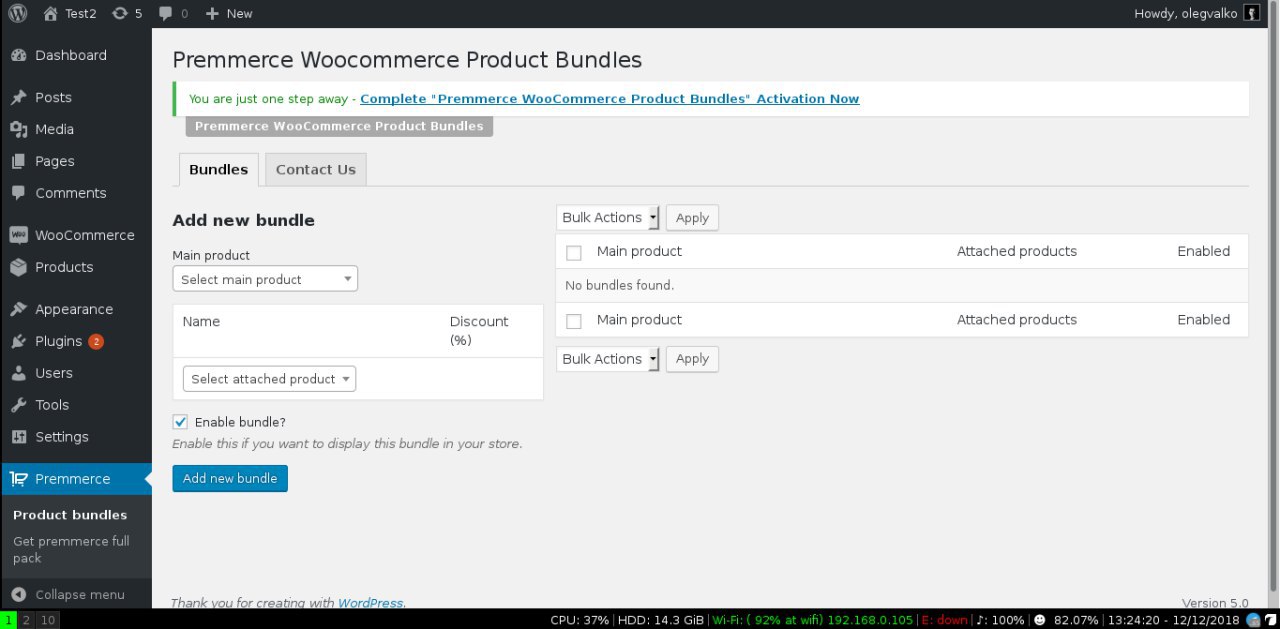Screen dimensions: 1280x629
Task: Go to Posts in the sidebar
Action: coord(76,97)
